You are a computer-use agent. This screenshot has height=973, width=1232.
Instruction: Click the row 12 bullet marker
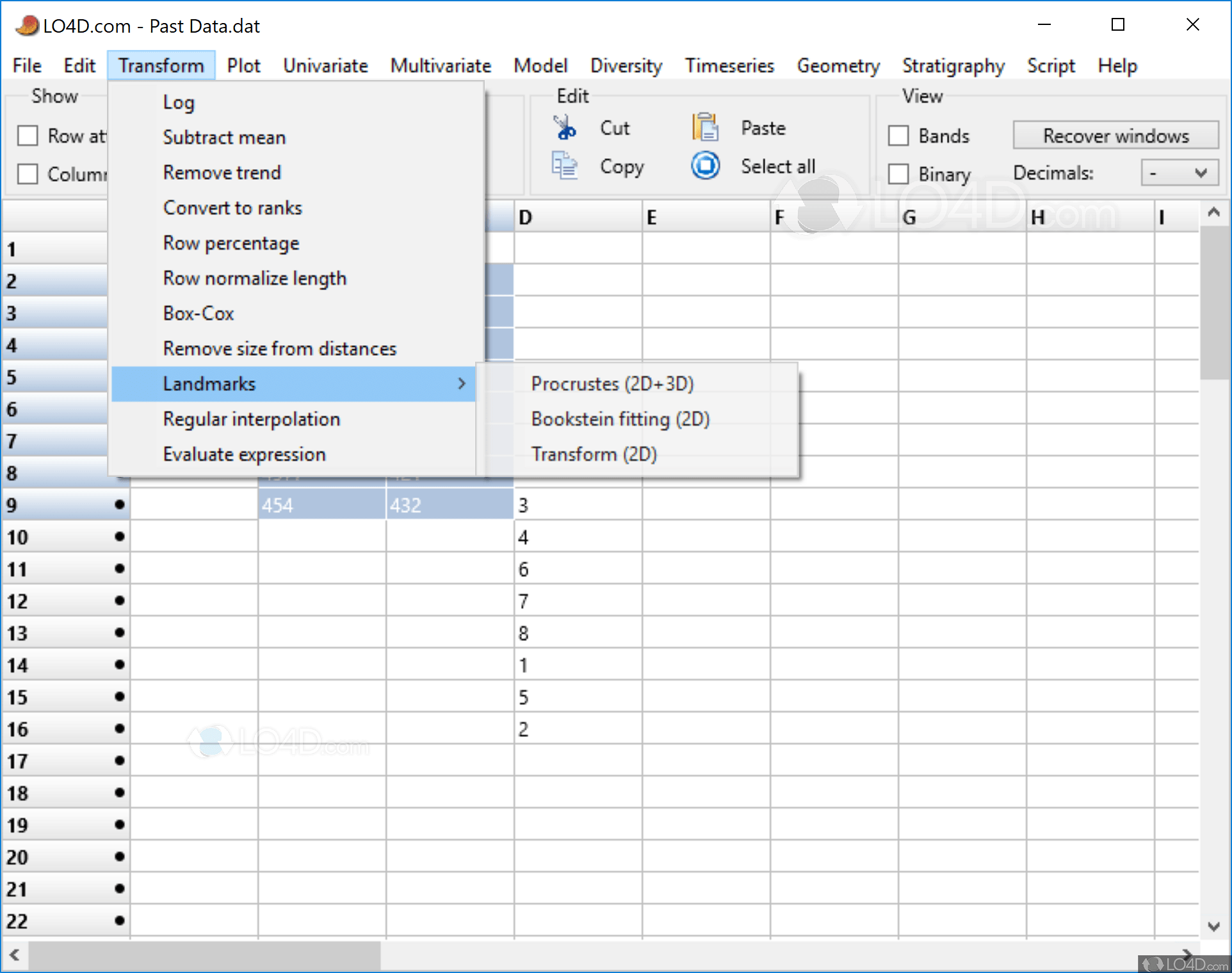119,600
